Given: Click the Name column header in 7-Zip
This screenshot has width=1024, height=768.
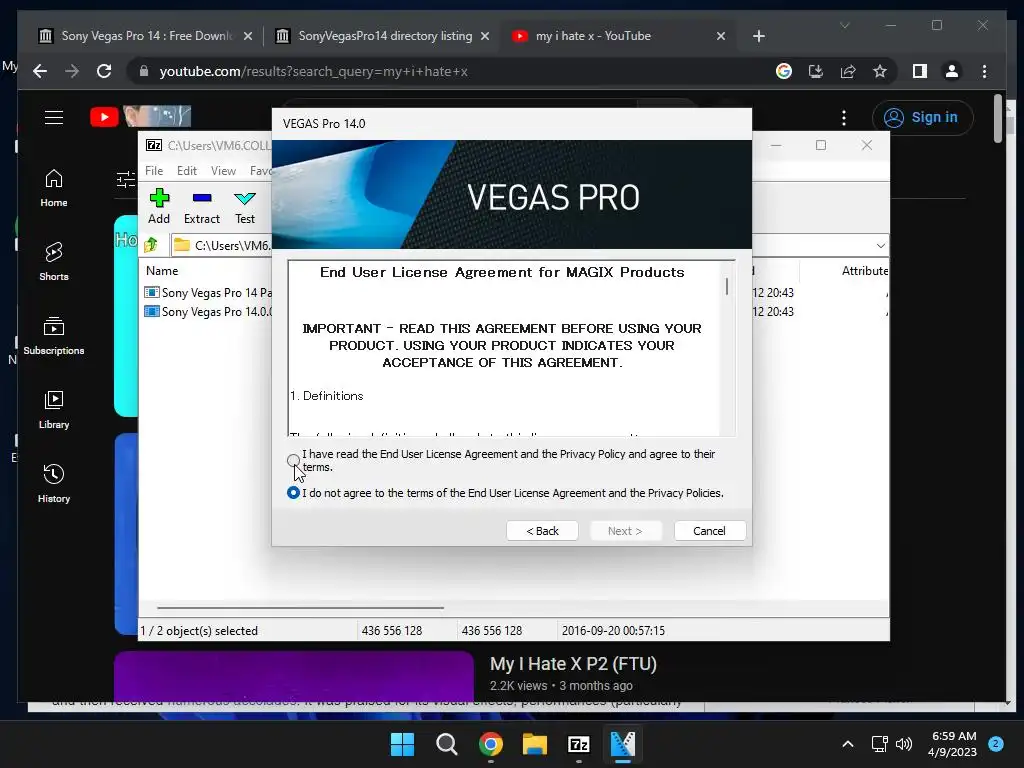Looking at the screenshot, I should pyautogui.click(x=162, y=270).
